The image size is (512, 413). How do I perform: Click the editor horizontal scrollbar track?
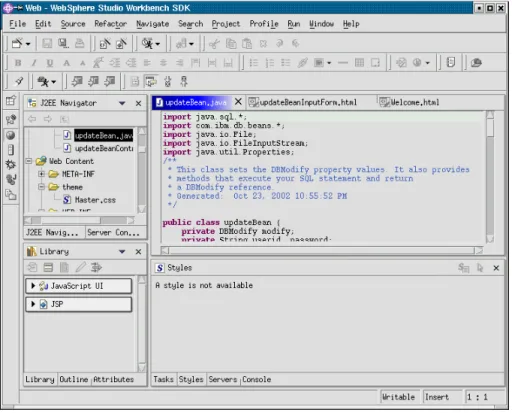tap(322, 250)
